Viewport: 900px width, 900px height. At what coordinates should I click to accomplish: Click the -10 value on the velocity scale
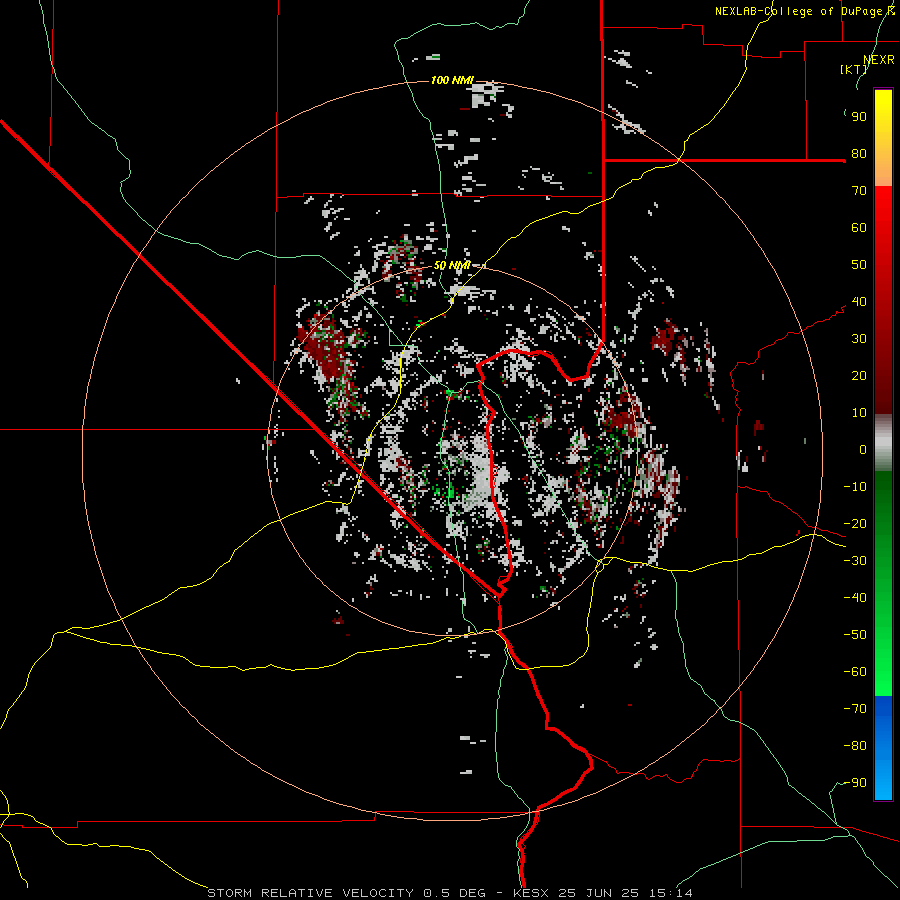pos(855,487)
